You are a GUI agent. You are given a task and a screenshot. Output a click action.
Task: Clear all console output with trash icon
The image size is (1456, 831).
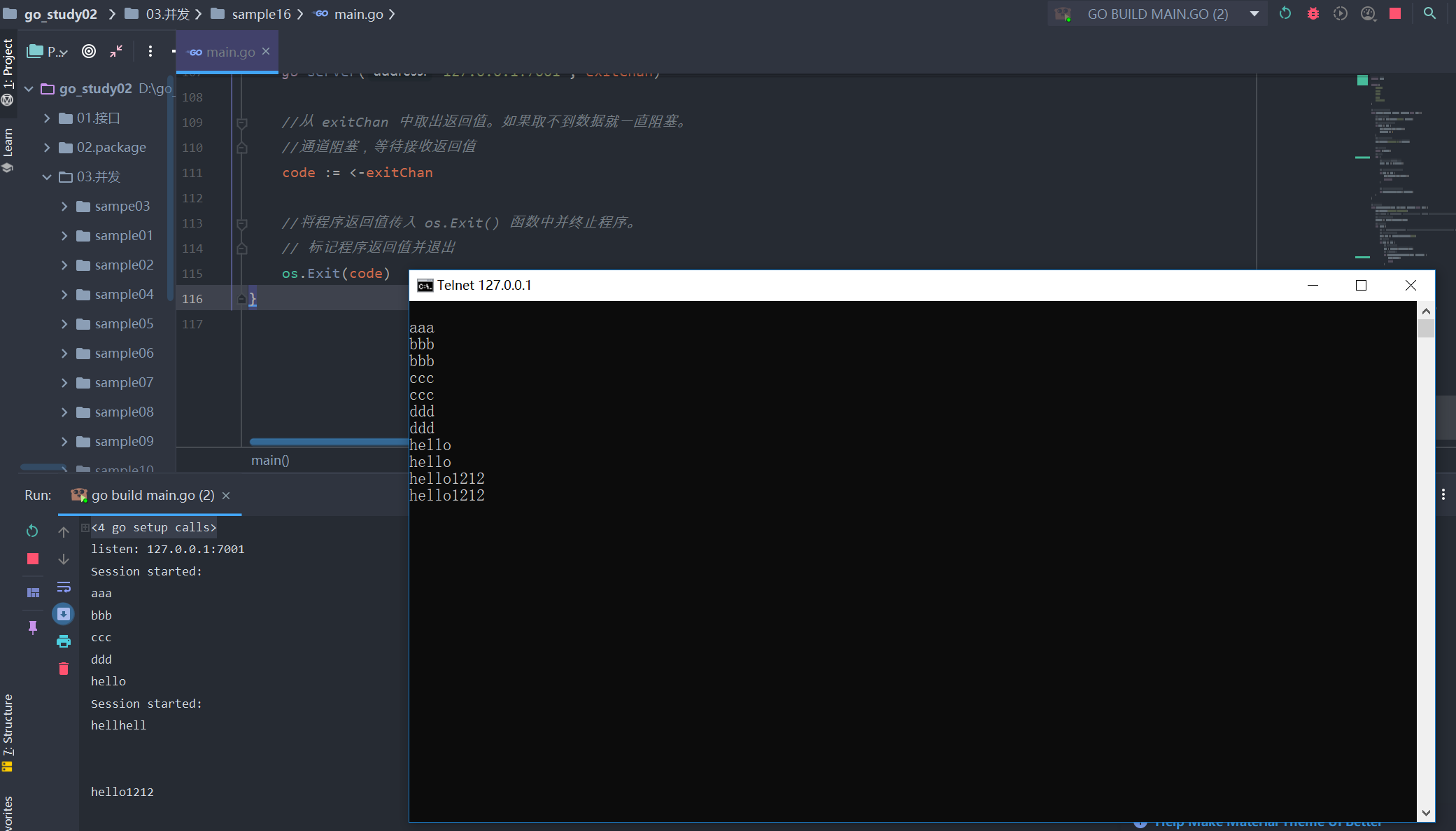pos(64,669)
